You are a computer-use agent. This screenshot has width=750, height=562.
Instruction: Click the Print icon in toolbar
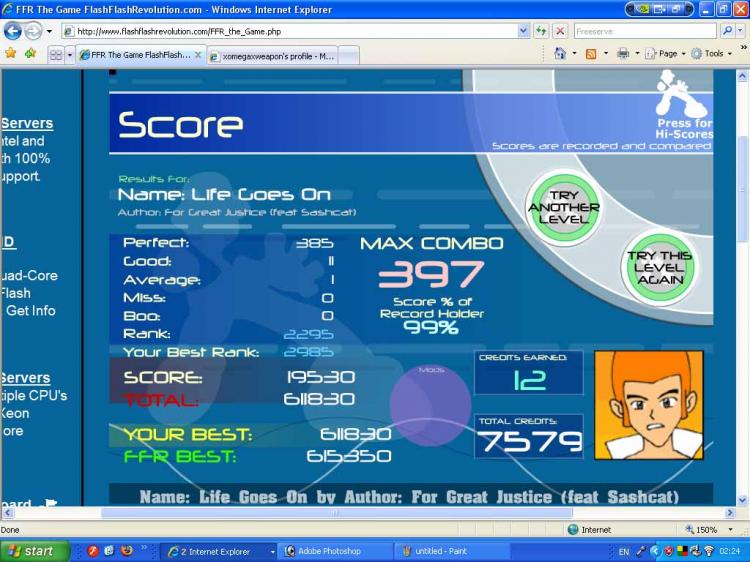pos(623,54)
